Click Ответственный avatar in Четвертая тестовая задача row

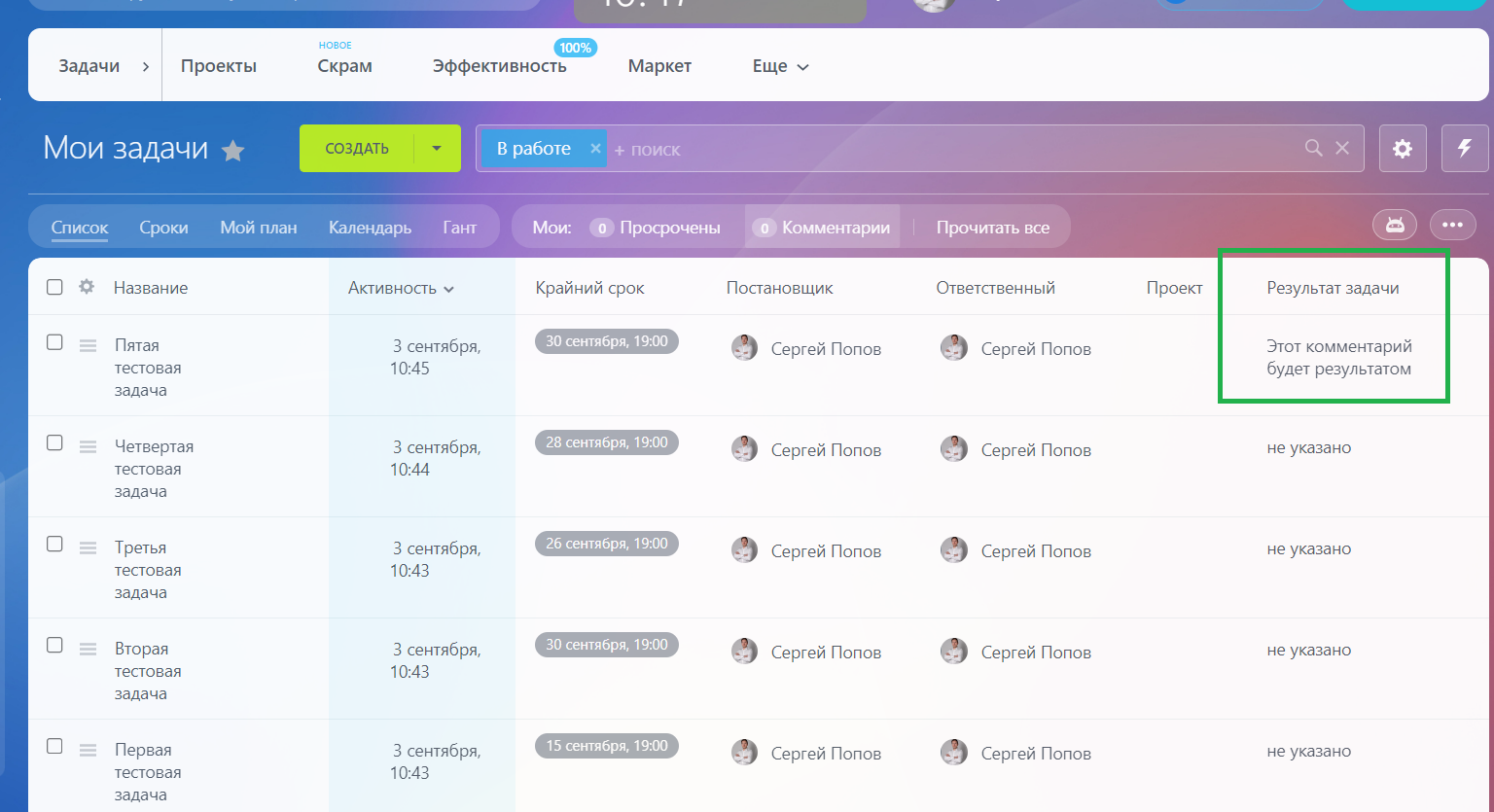(954, 449)
